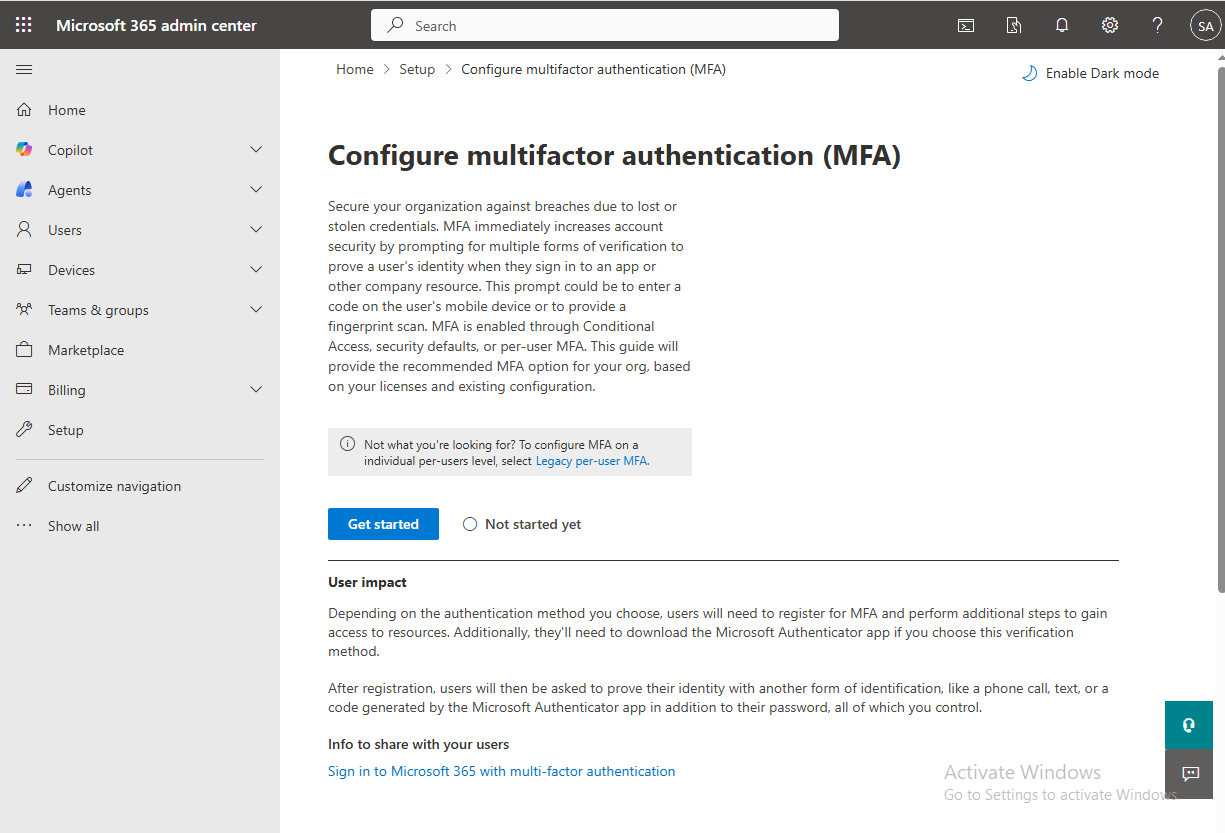This screenshot has width=1225, height=833.
Task: Collapse the navigation menu hamburger icon
Action: point(24,69)
